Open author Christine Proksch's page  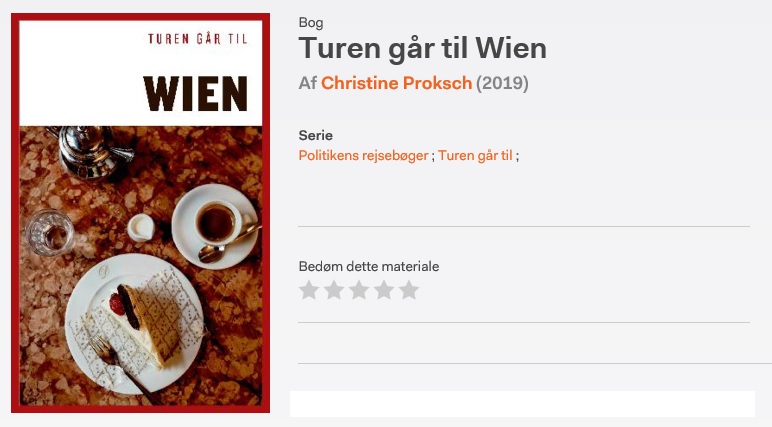click(396, 83)
